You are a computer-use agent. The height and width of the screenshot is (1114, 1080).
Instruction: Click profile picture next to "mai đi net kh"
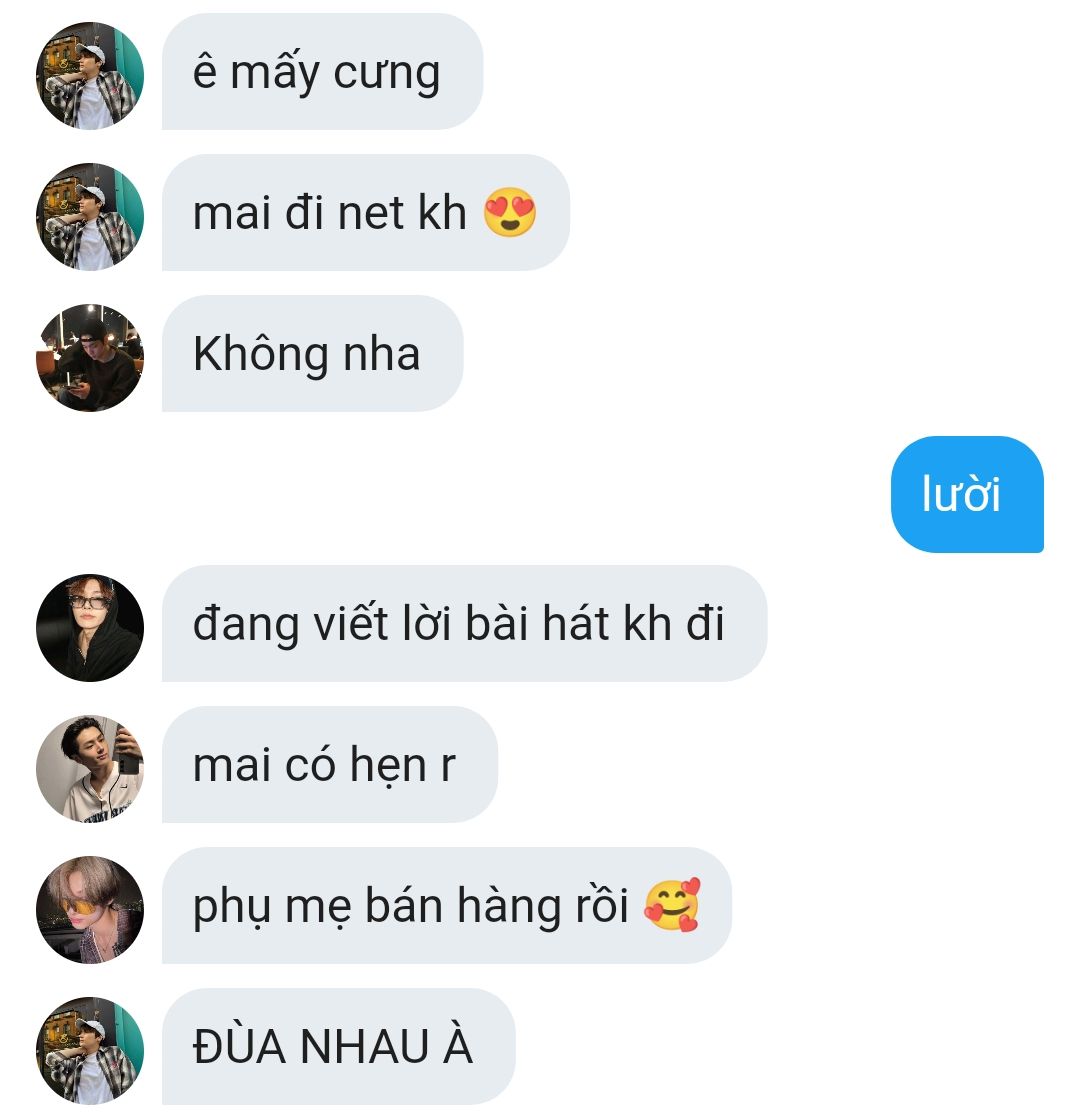(90, 217)
